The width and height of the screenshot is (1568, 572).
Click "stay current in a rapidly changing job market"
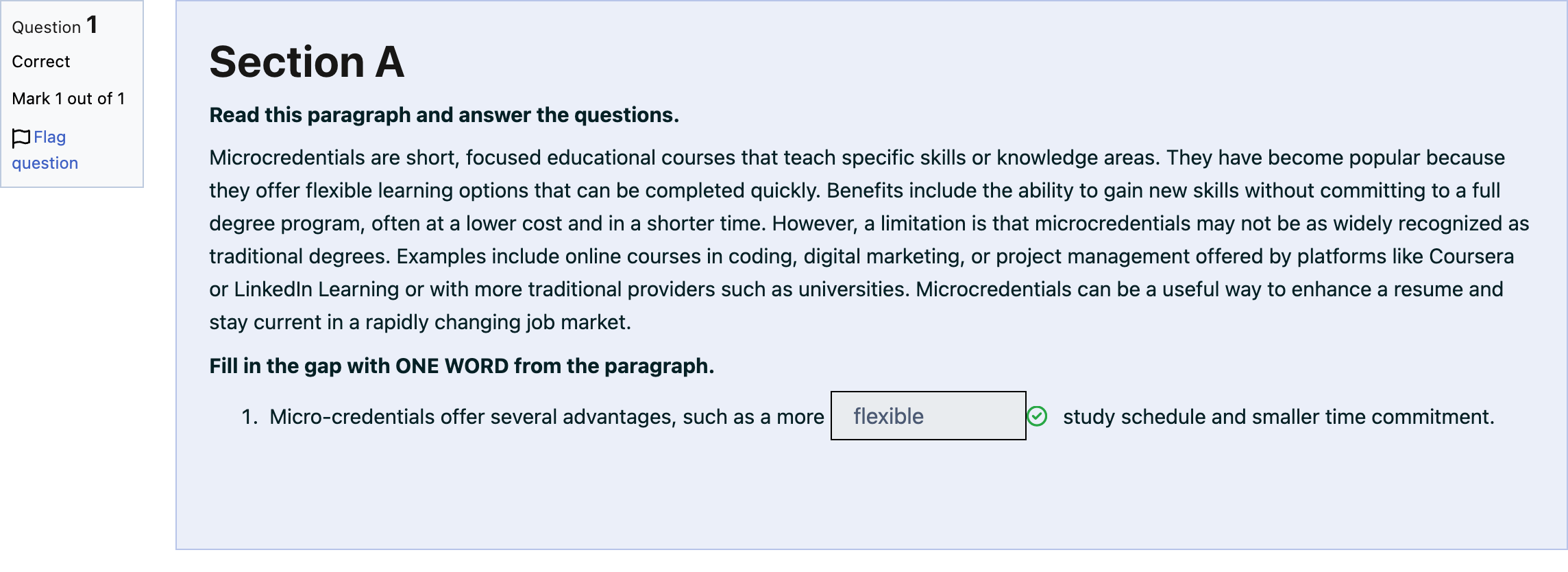click(x=419, y=322)
